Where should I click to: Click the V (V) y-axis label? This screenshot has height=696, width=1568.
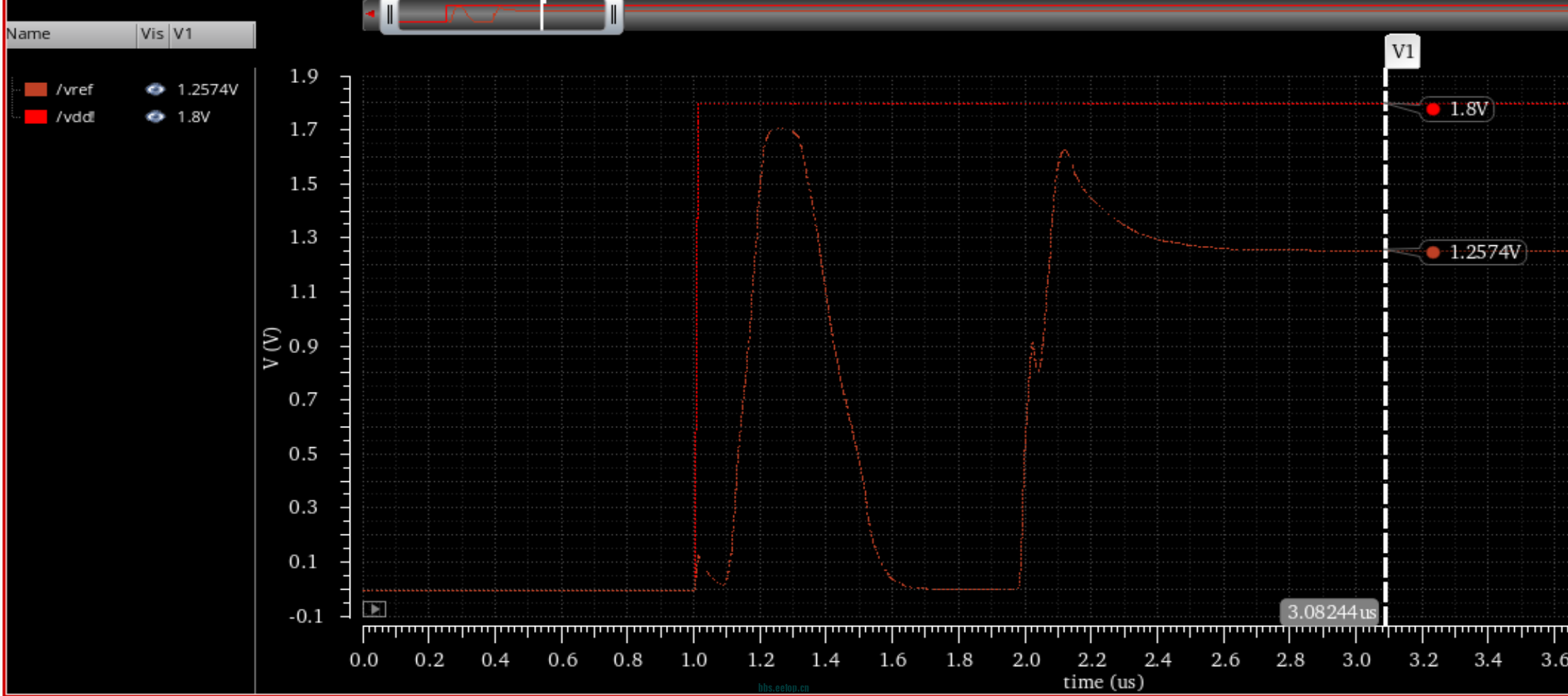272,348
